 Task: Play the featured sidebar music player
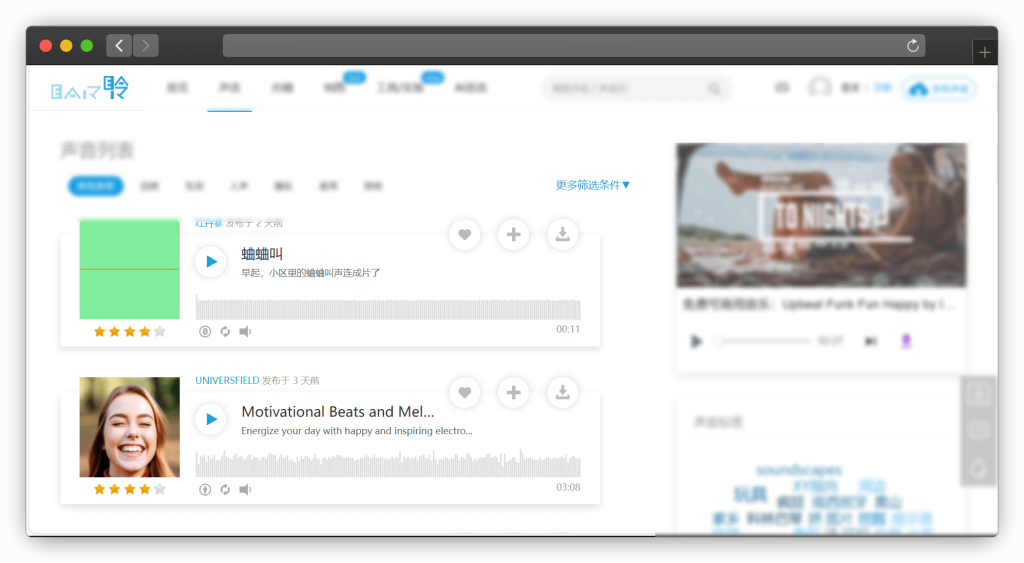click(x=696, y=341)
